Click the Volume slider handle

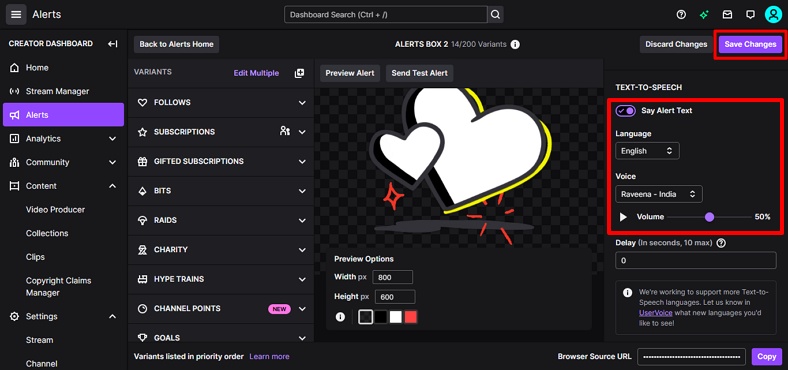click(x=709, y=217)
